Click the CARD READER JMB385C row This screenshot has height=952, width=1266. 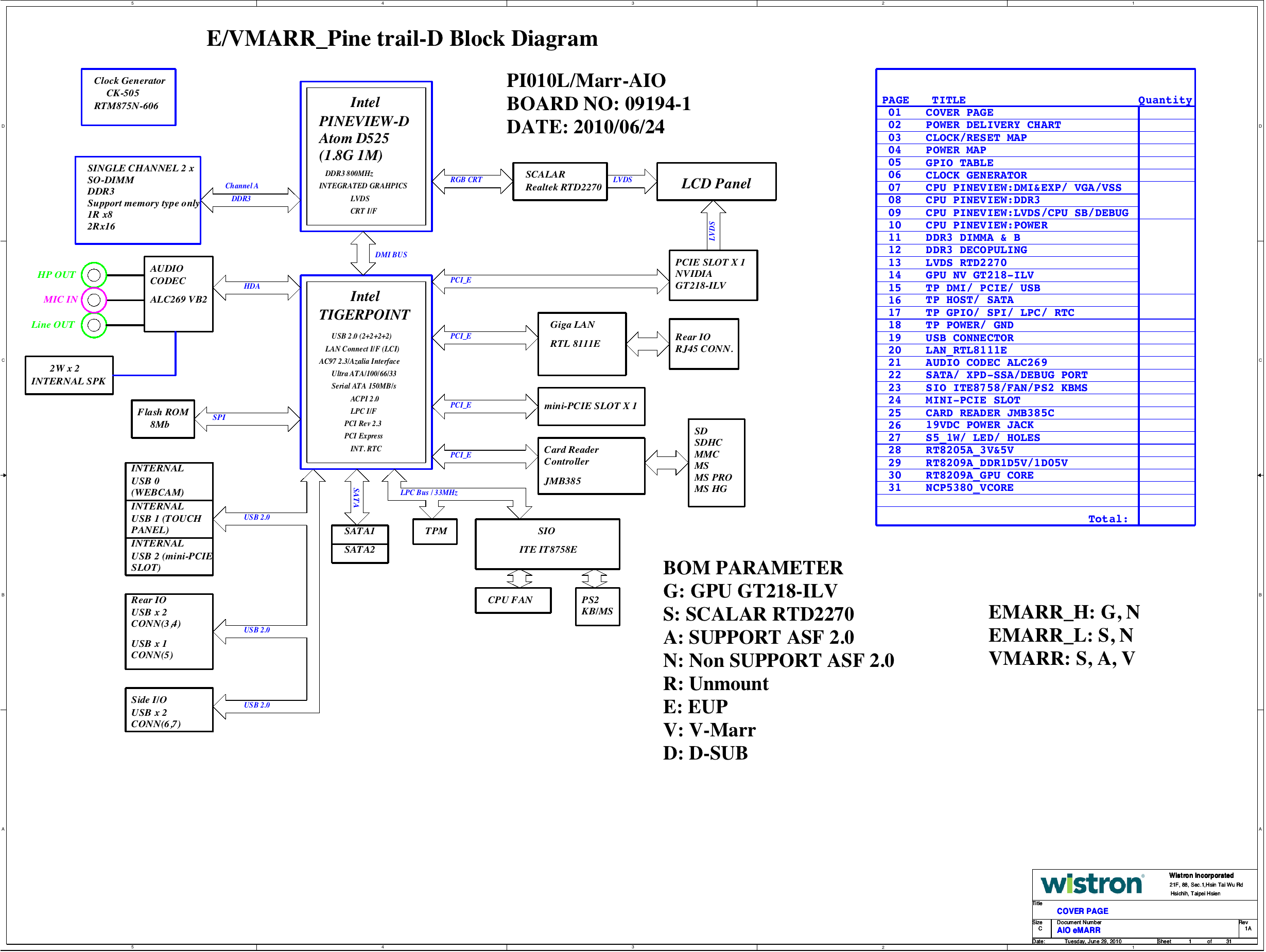point(1035,413)
